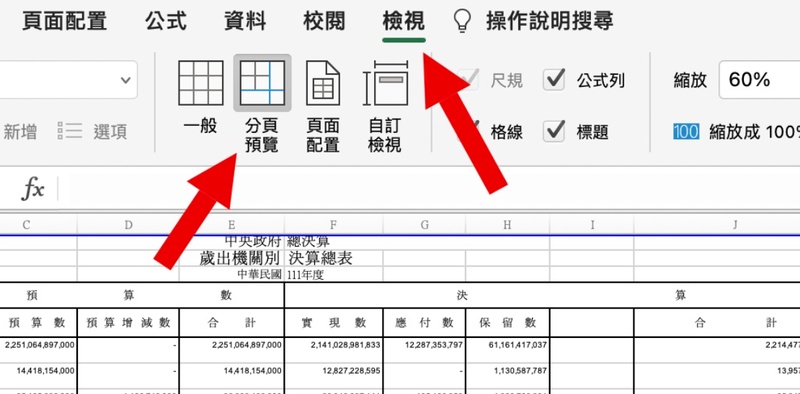
Task: Click the cell reading 歲出機關別
Action: point(232,258)
